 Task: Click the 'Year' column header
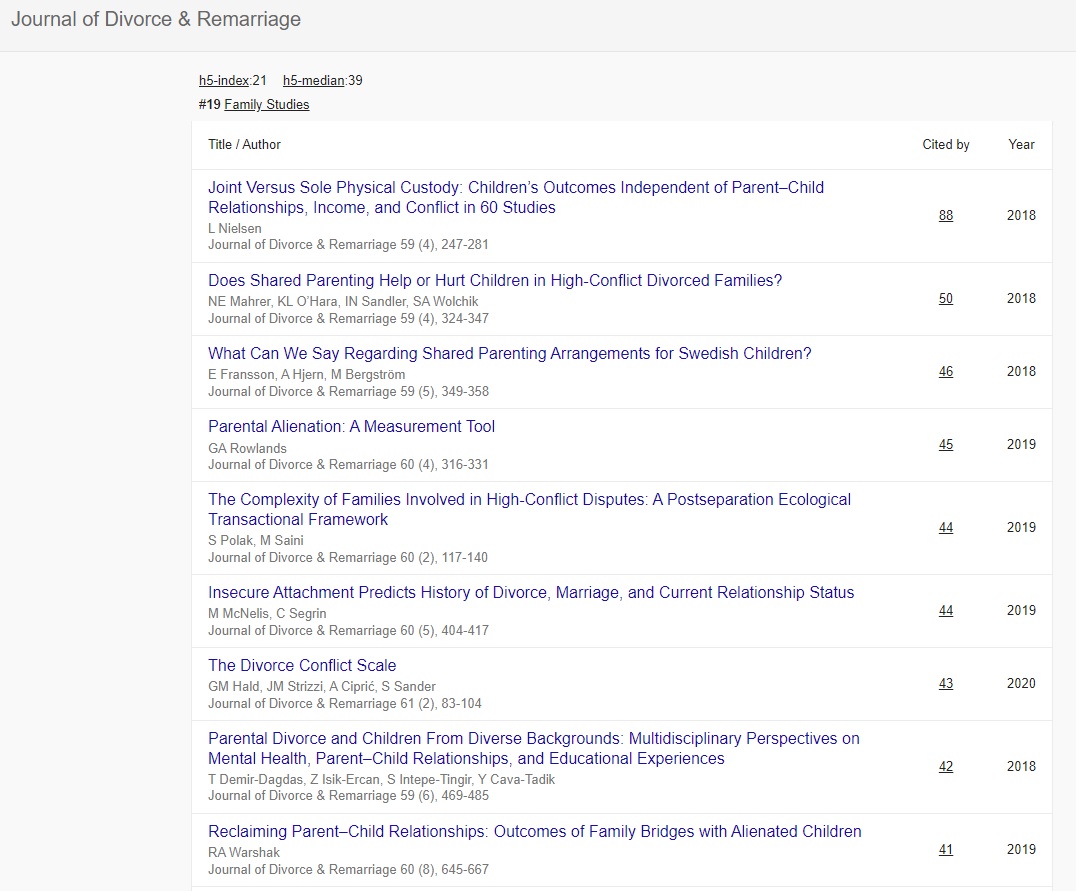click(1021, 145)
